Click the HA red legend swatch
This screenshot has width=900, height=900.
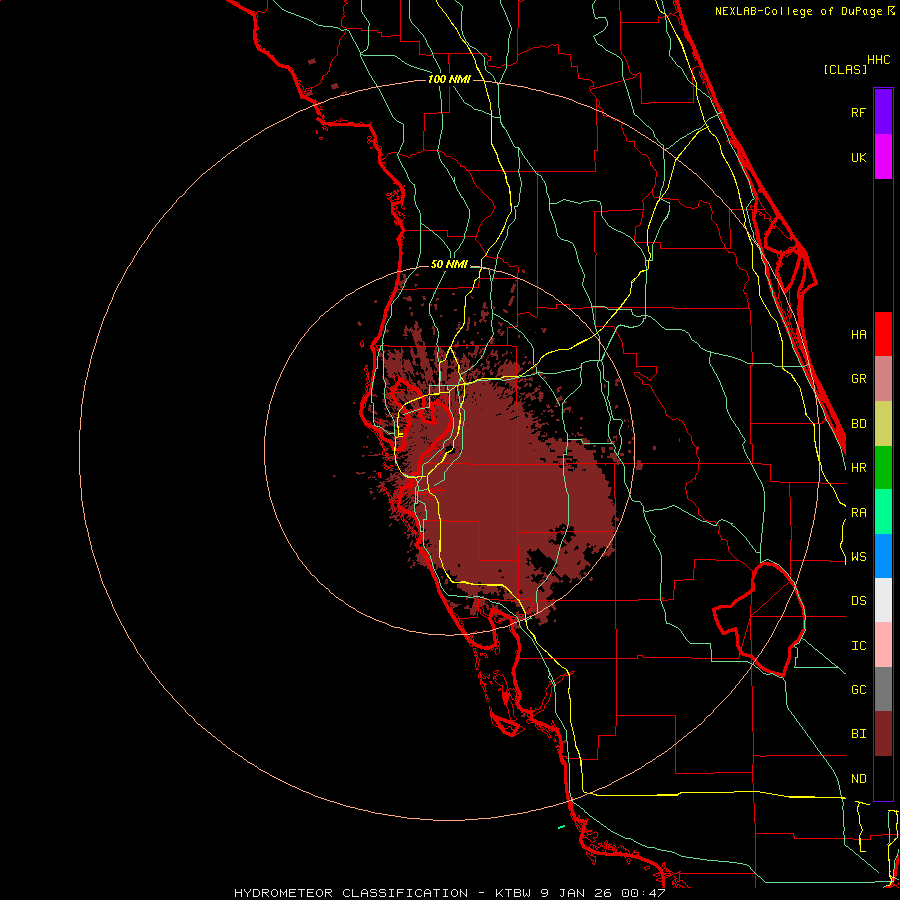(883, 334)
